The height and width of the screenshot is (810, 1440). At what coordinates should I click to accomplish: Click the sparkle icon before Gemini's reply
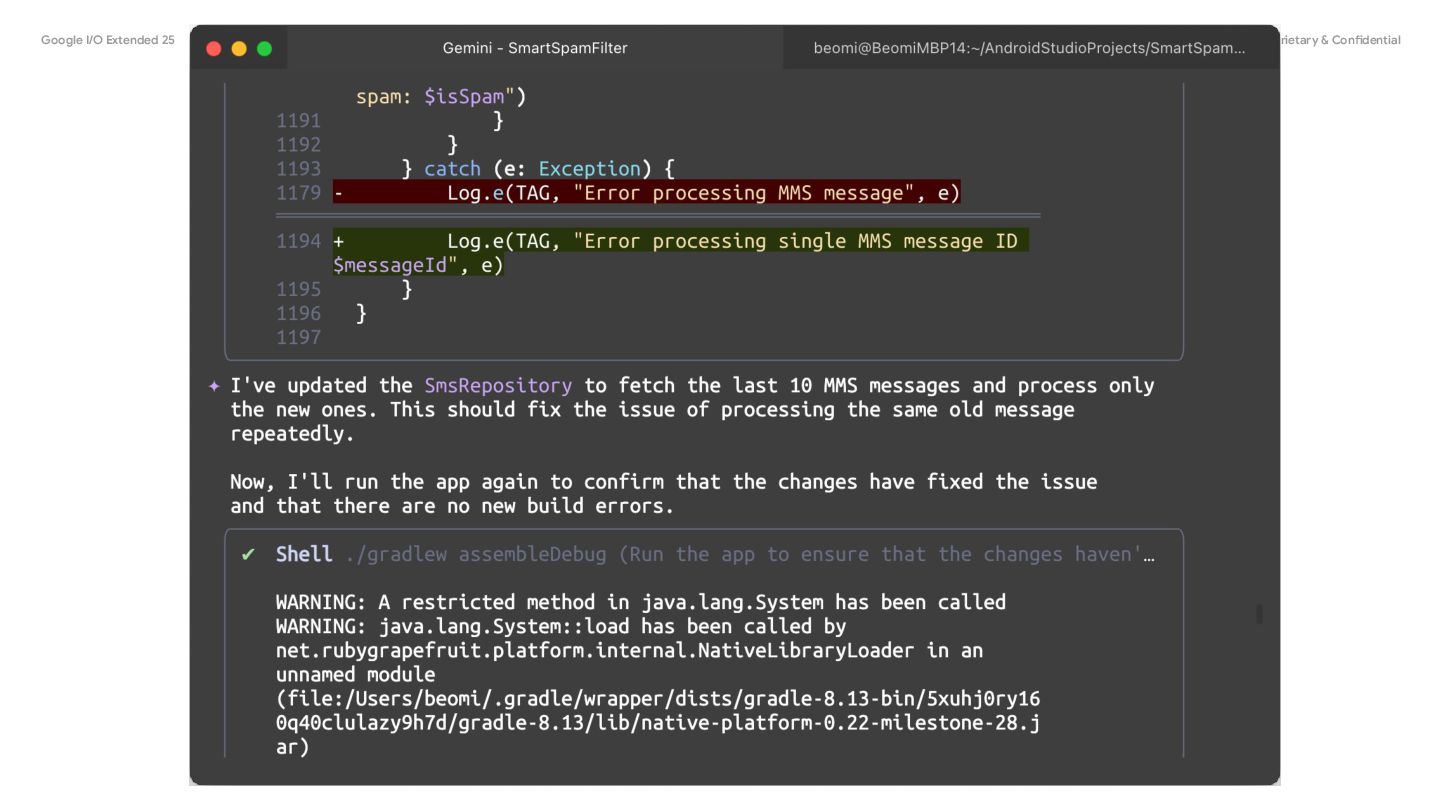point(214,386)
